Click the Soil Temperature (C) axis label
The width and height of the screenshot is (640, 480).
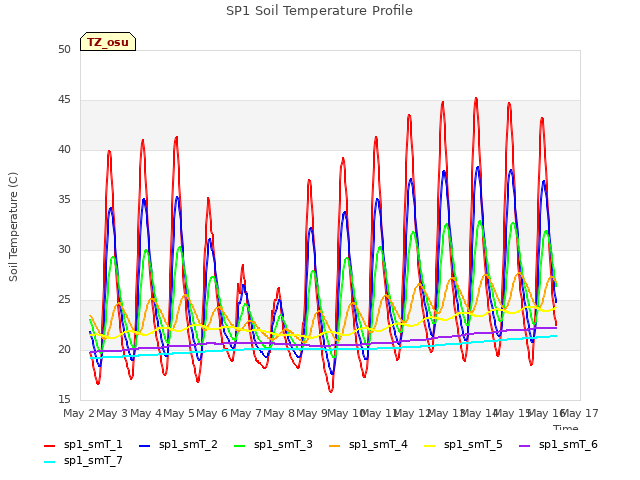tap(13, 227)
